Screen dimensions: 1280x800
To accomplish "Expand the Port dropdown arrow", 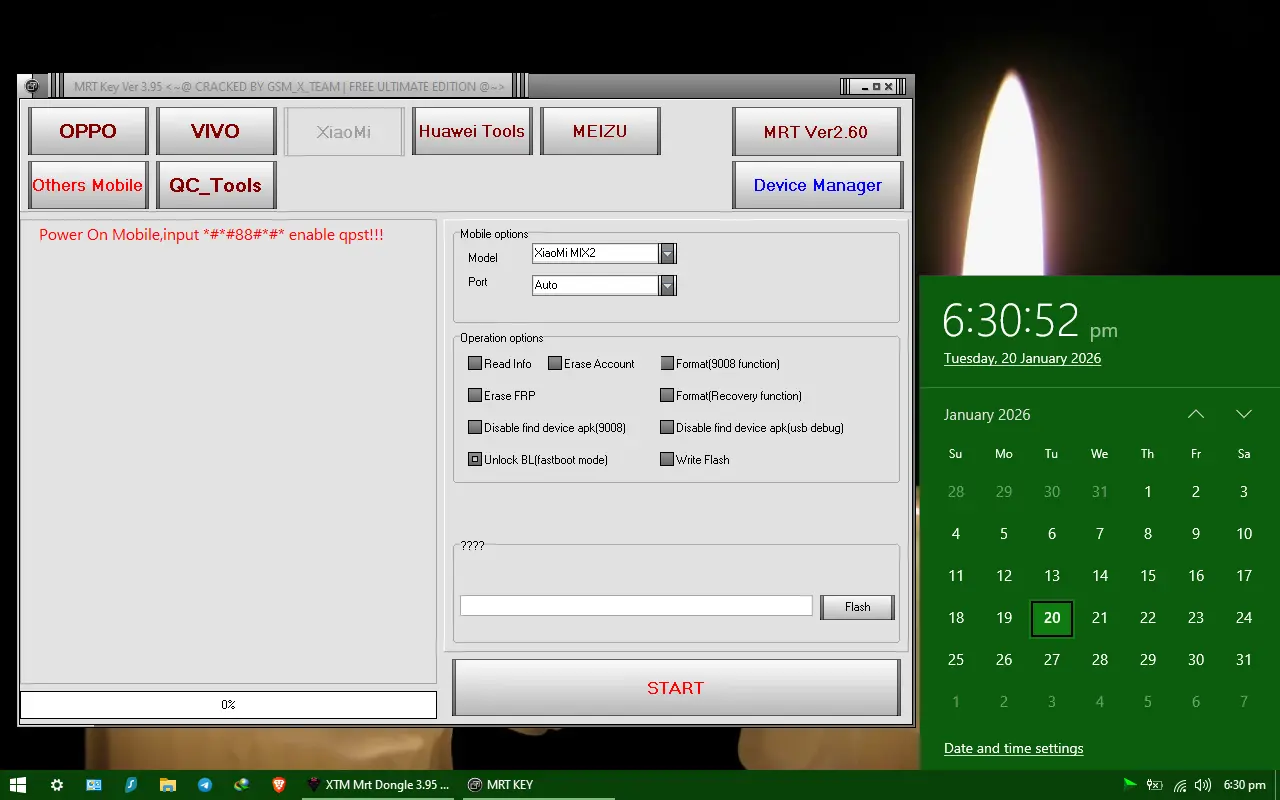I will tap(667, 285).
